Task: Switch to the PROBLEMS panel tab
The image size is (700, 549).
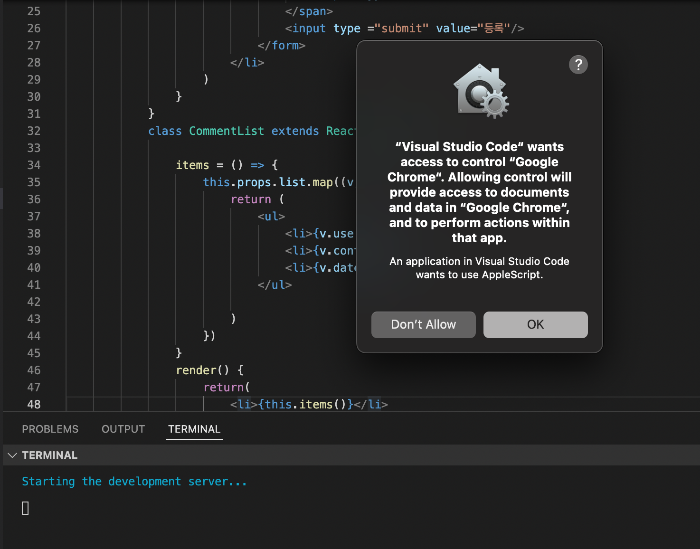Action: 50,429
